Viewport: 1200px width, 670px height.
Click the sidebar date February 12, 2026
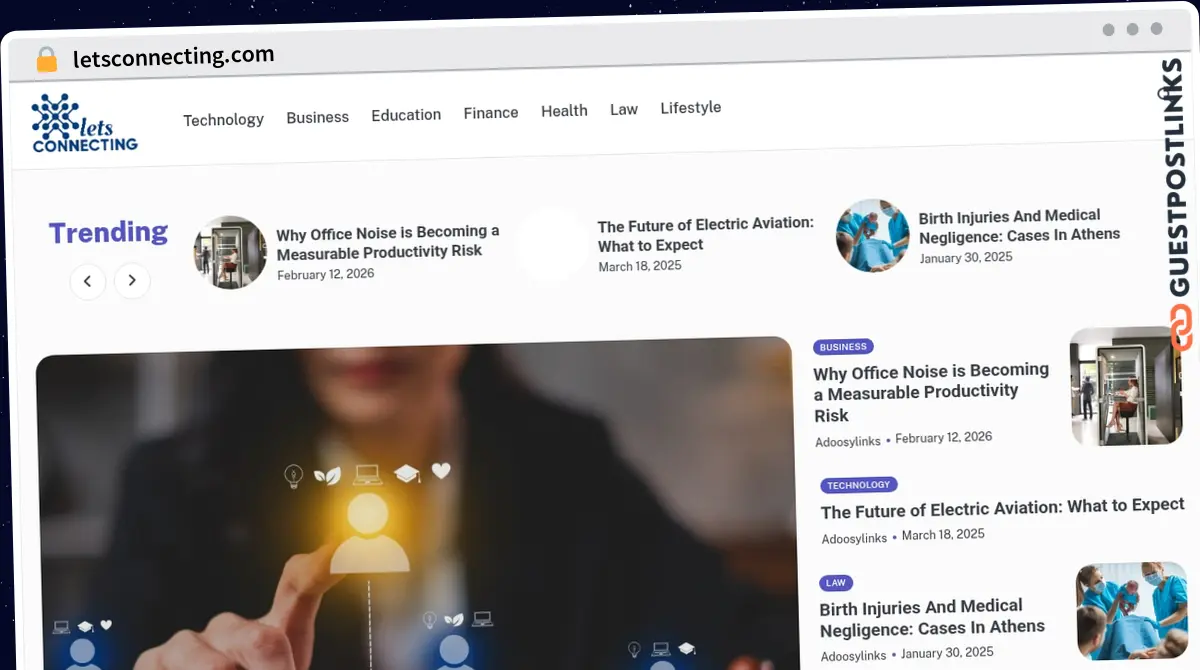(944, 438)
